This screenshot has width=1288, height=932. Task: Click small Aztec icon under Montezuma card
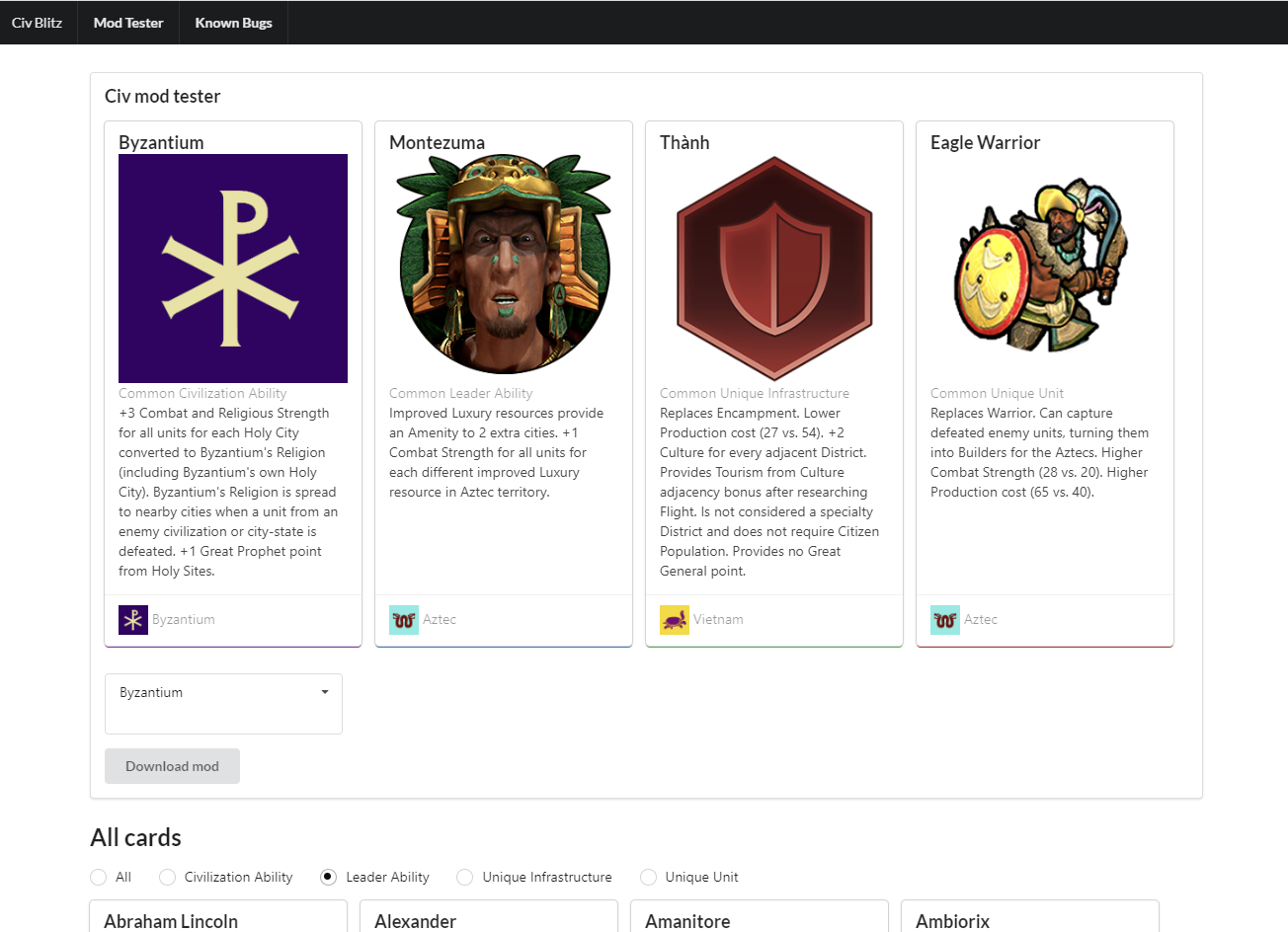[x=404, y=620]
